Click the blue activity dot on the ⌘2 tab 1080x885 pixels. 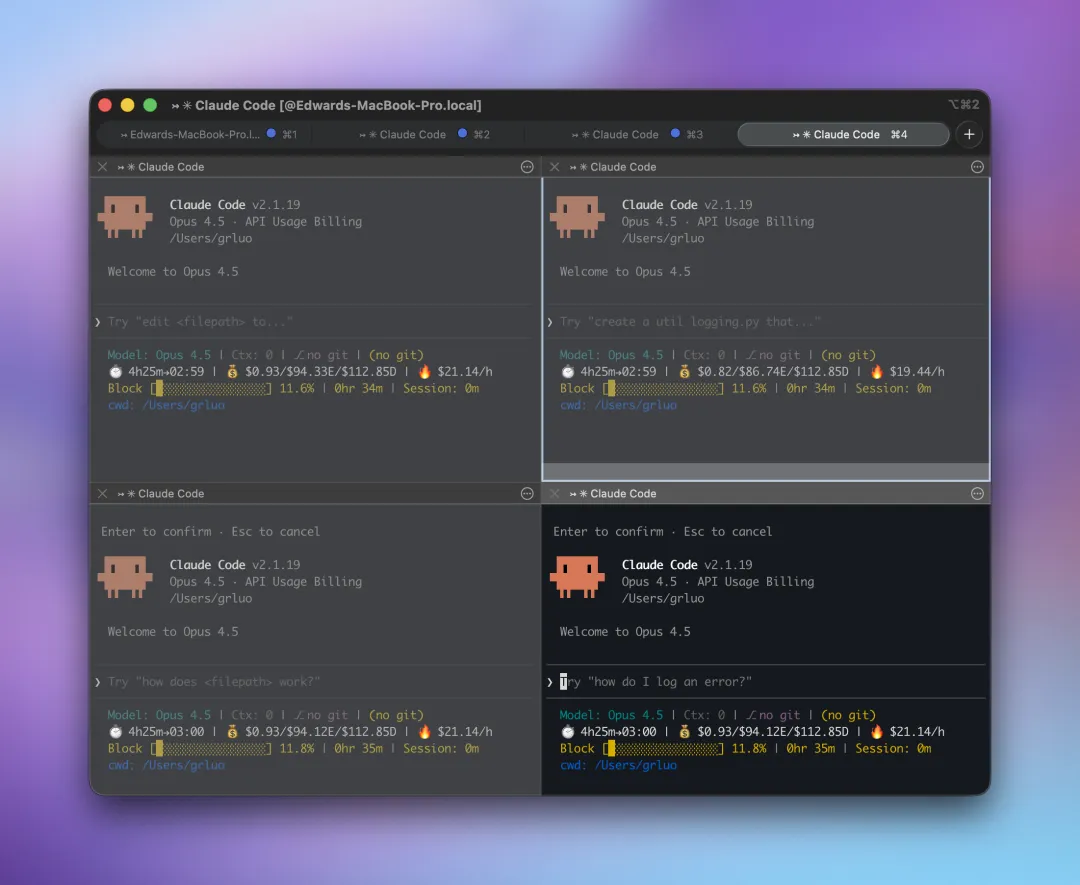462,134
